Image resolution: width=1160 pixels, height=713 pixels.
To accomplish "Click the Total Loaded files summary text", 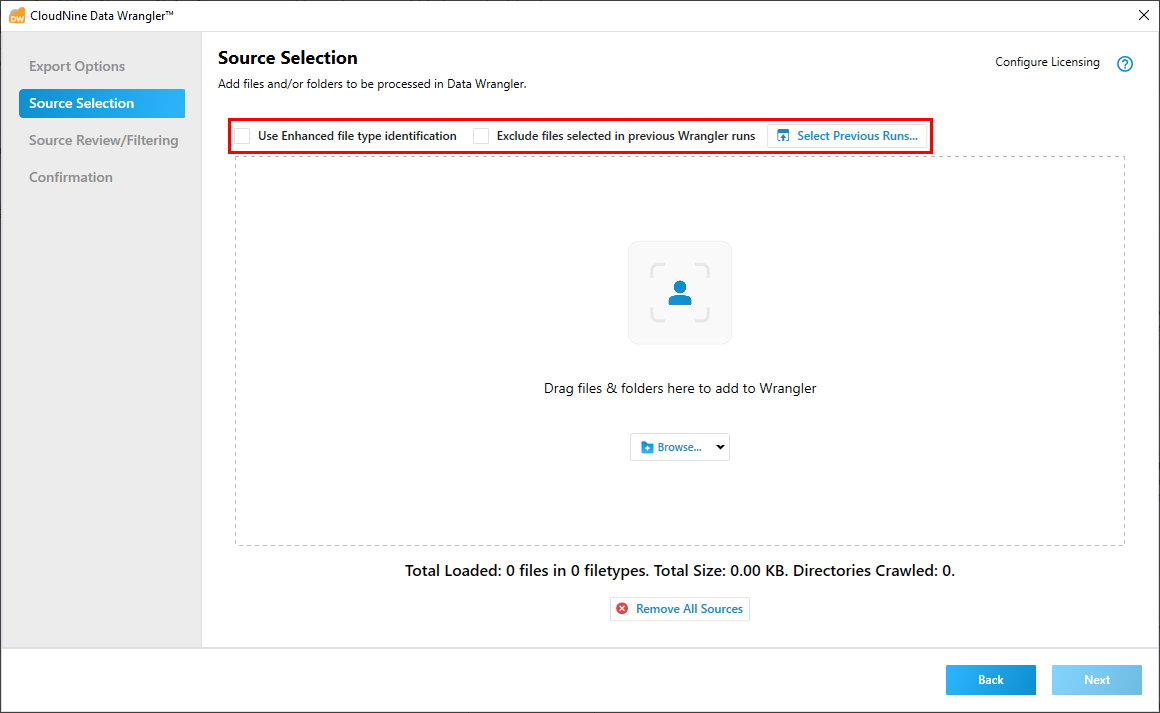I will pyautogui.click(x=680, y=571).
